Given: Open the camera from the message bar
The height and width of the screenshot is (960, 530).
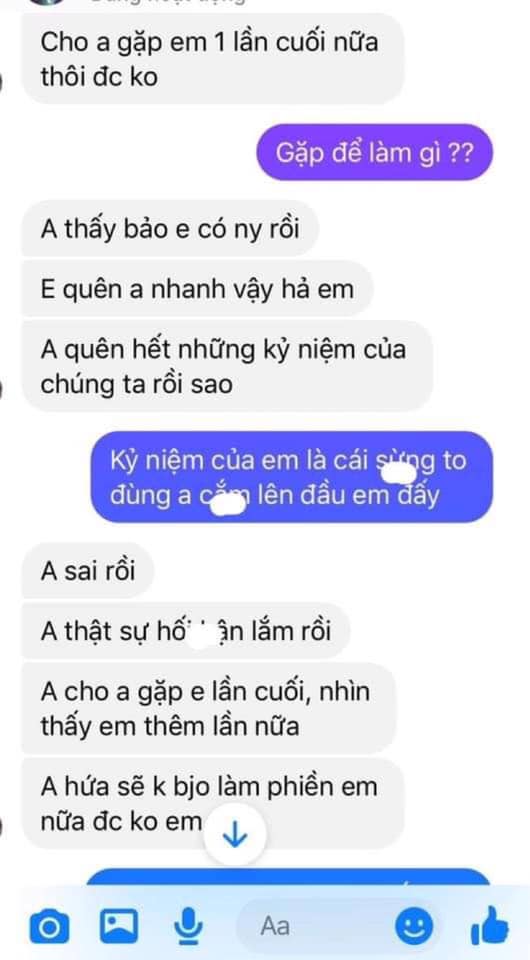Looking at the screenshot, I should point(49,928).
